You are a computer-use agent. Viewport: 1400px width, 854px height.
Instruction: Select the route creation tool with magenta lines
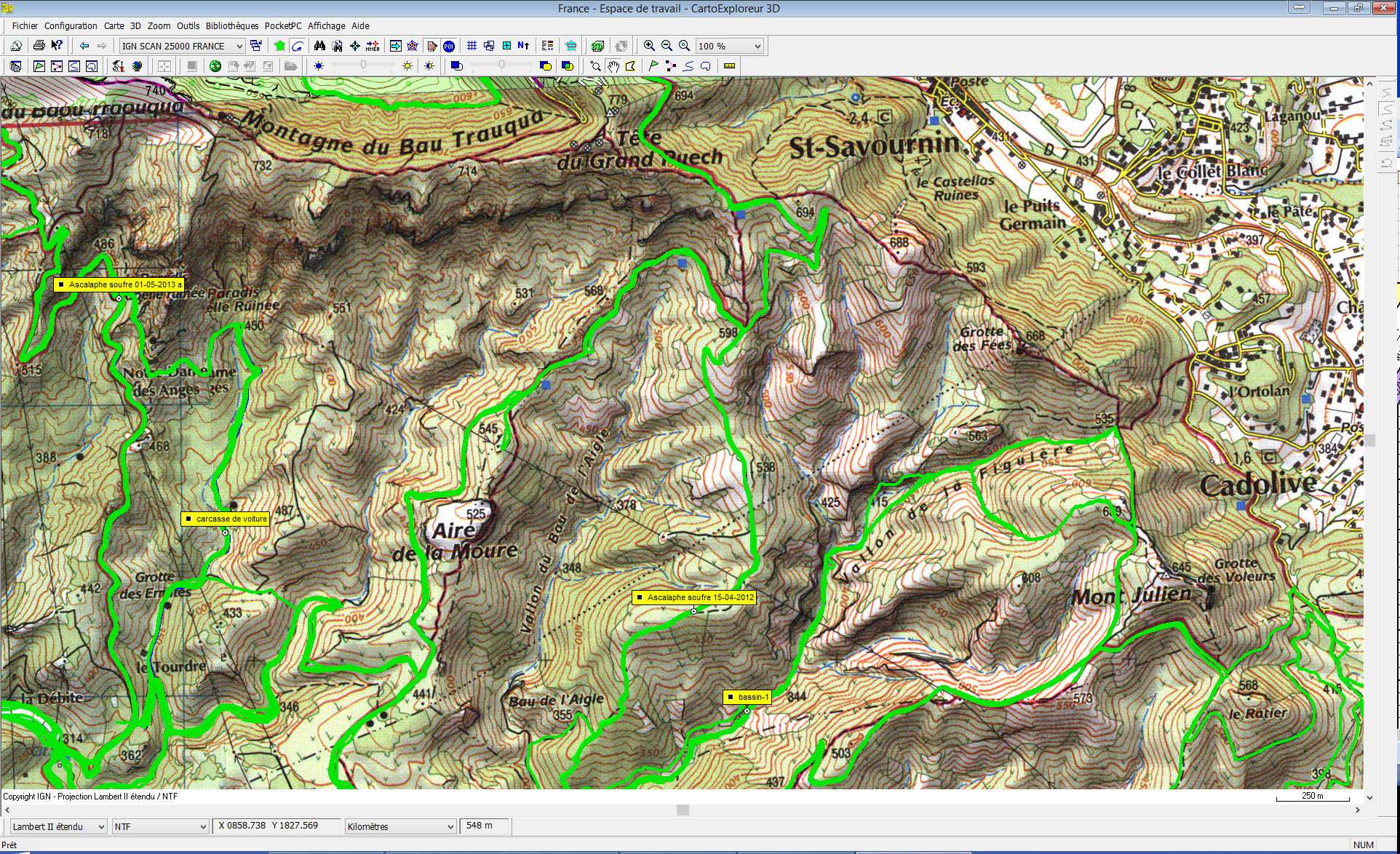point(671,66)
